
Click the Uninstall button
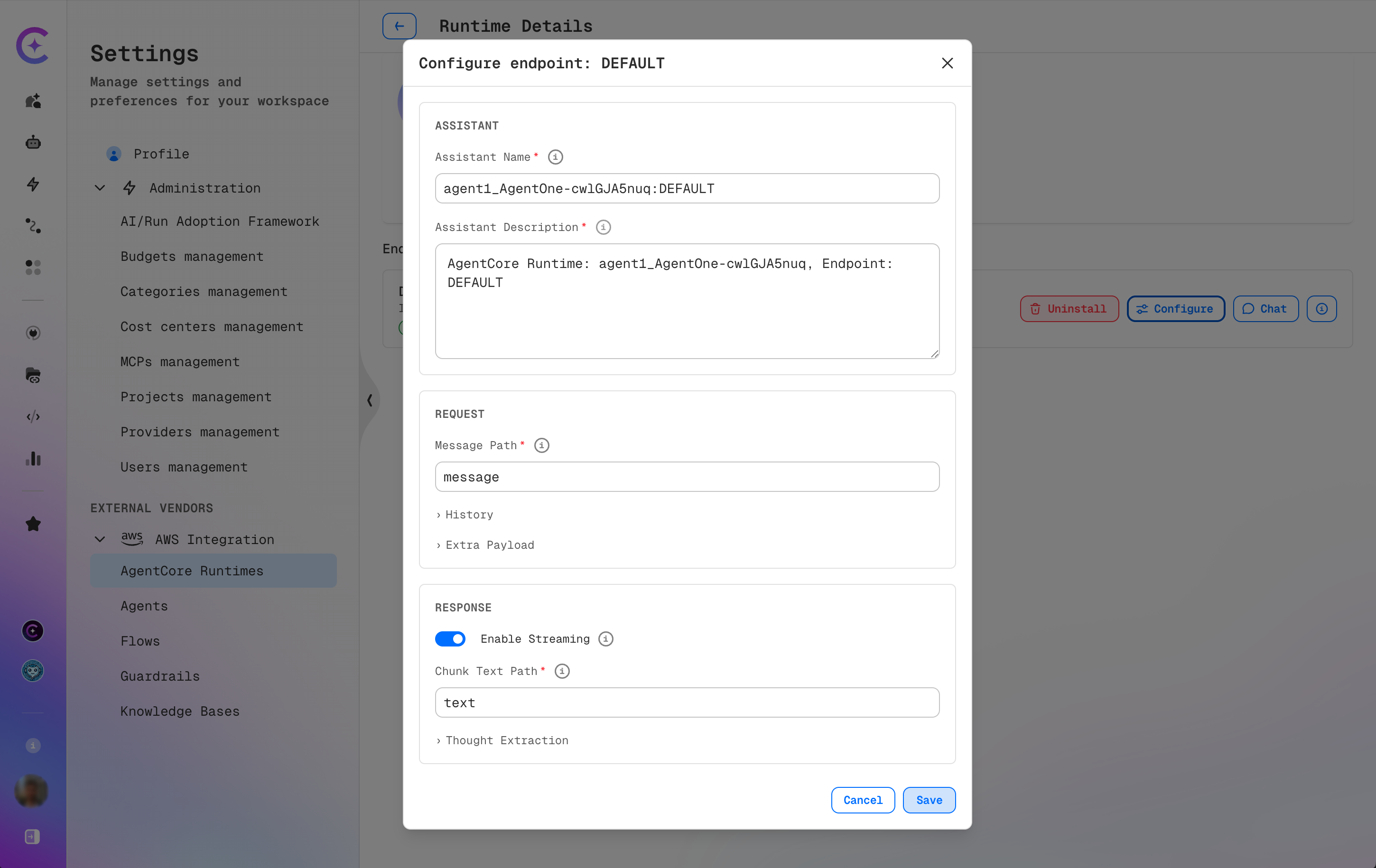pyautogui.click(x=1069, y=309)
